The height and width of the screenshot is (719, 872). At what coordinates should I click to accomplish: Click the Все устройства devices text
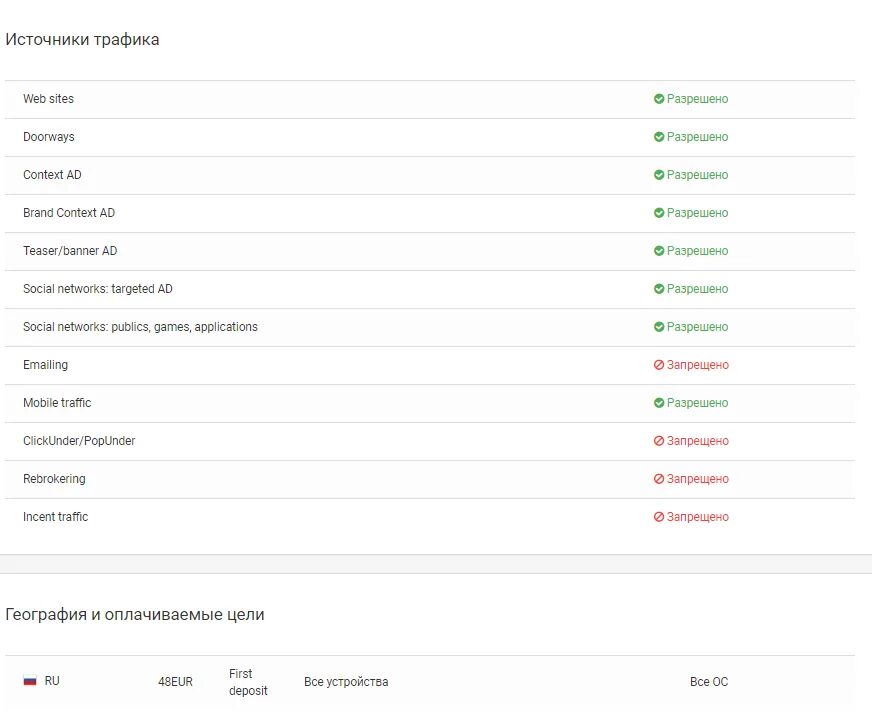point(346,682)
